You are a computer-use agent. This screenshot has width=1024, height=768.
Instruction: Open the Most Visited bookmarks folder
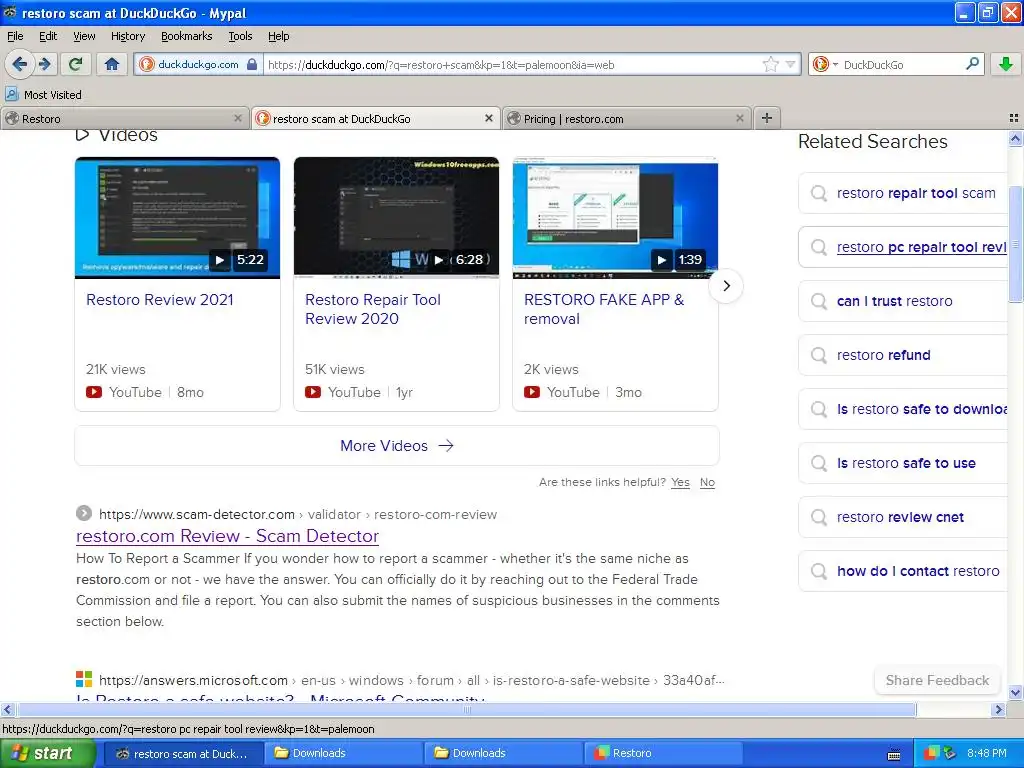[x=44, y=95]
